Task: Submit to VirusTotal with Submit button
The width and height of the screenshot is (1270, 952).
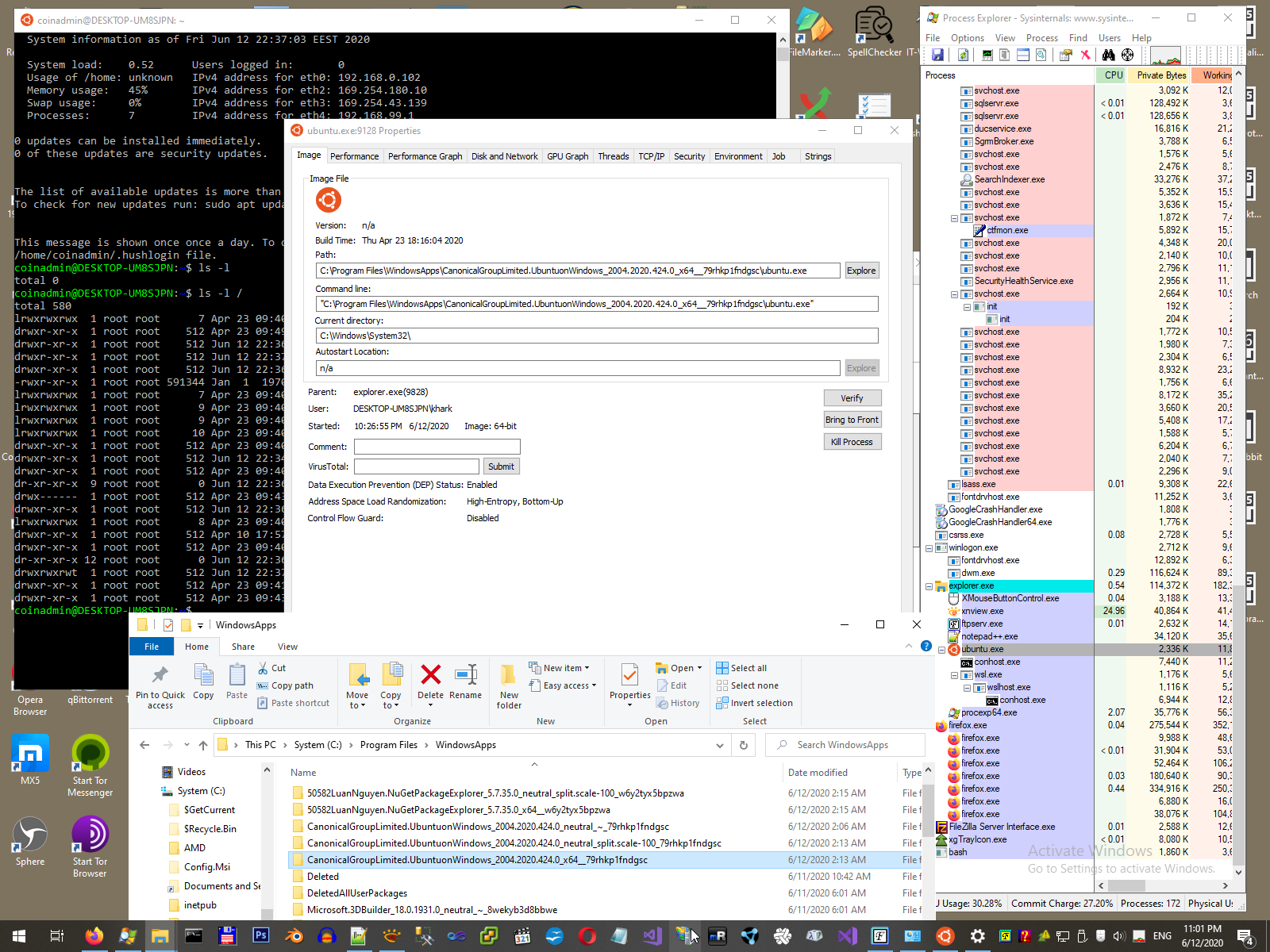Action: point(501,466)
